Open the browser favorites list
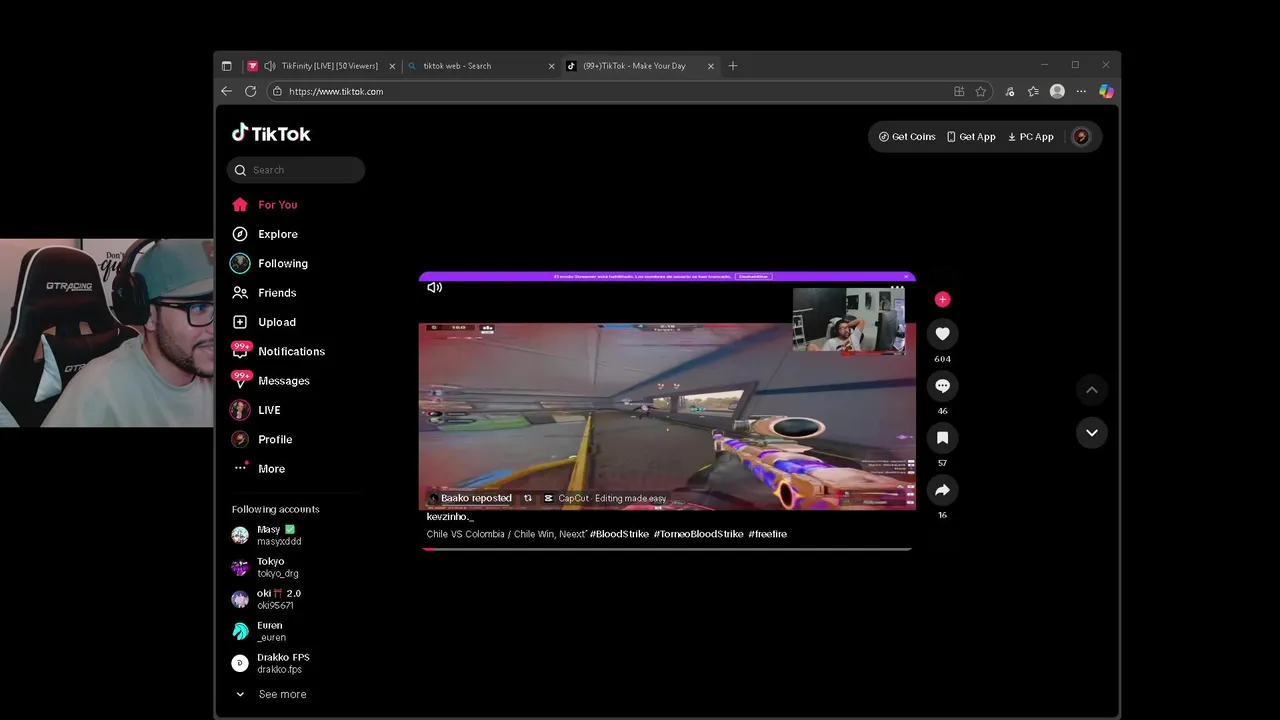The height and width of the screenshot is (720, 1280). click(1033, 91)
